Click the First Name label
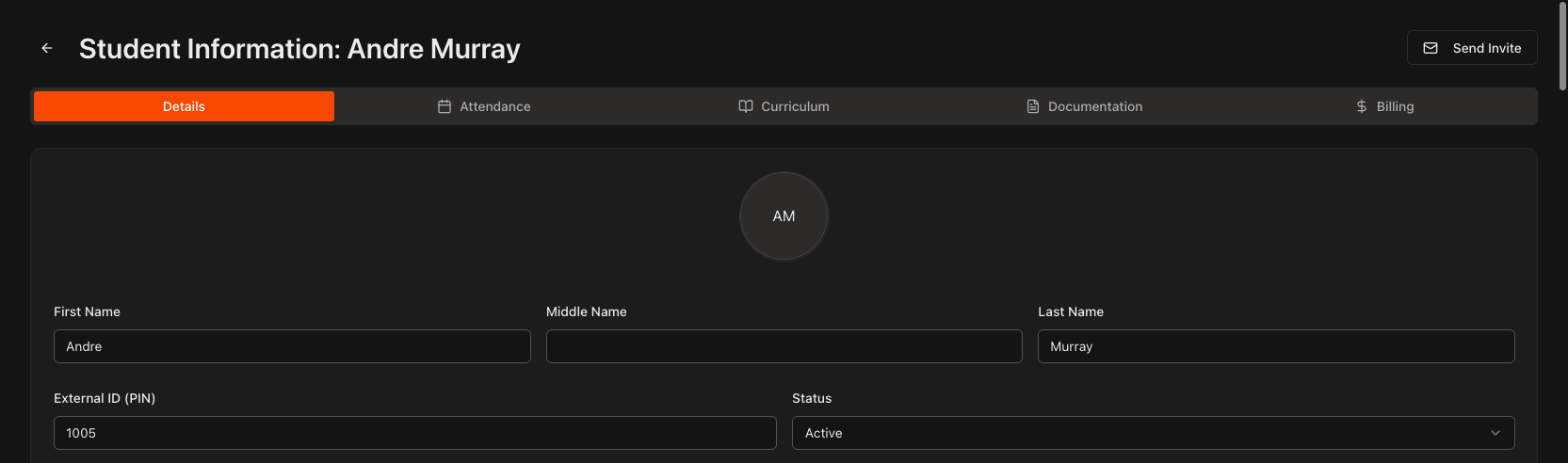The image size is (1568, 463). pyautogui.click(x=87, y=311)
